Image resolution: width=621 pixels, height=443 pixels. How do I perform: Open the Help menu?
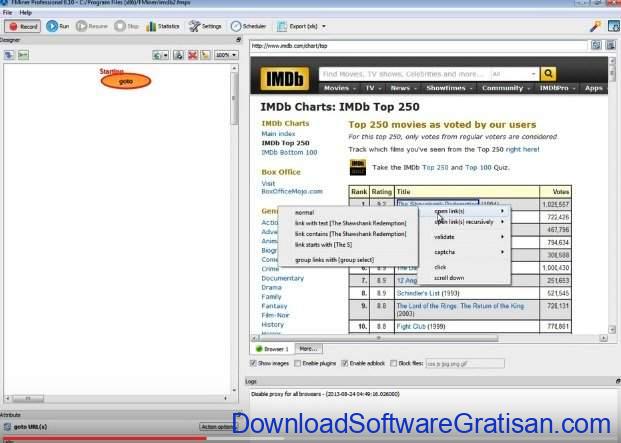point(25,12)
